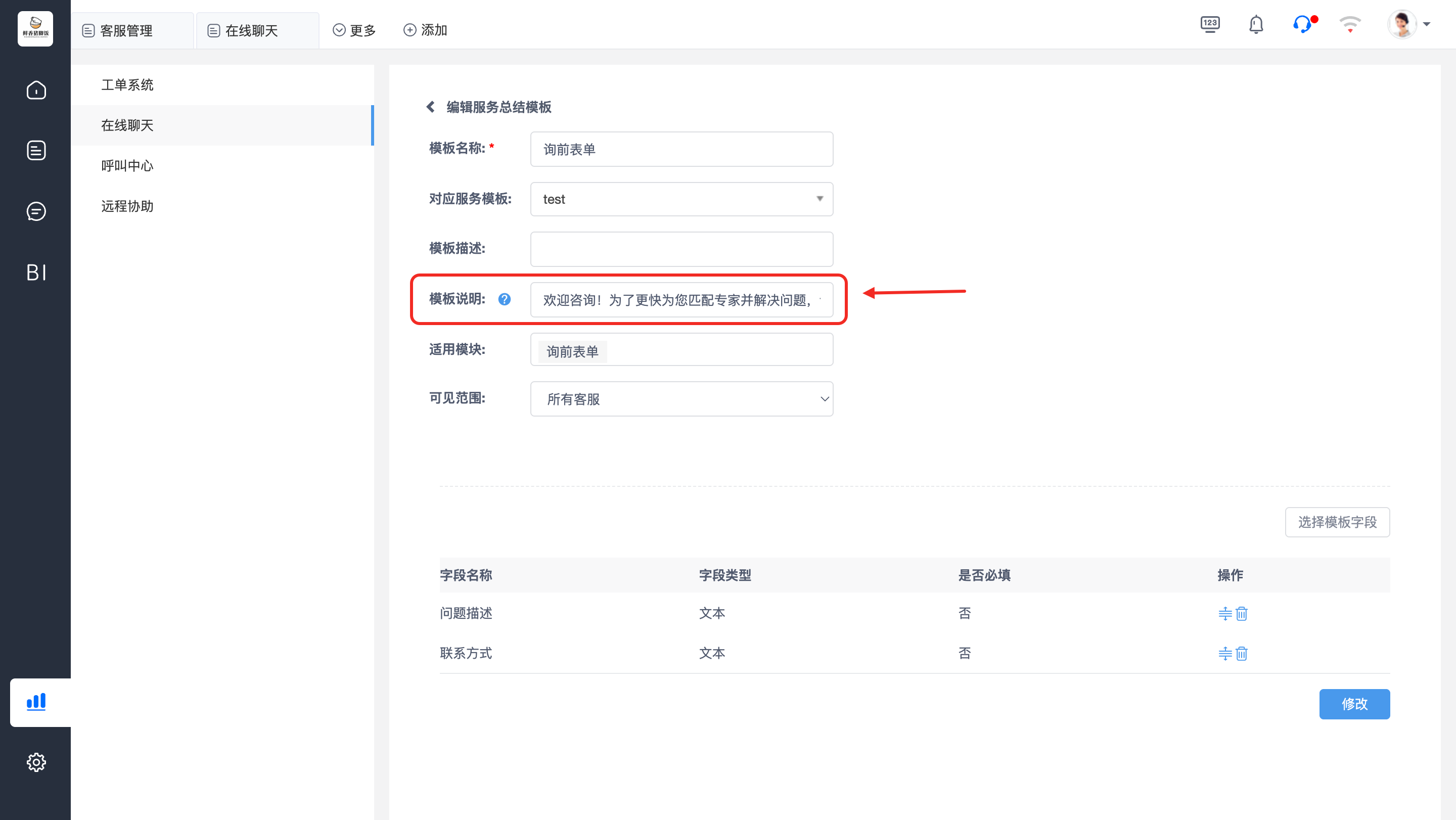Open the BI section in sidebar
The image size is (1456, 820).
coord(36,272)
